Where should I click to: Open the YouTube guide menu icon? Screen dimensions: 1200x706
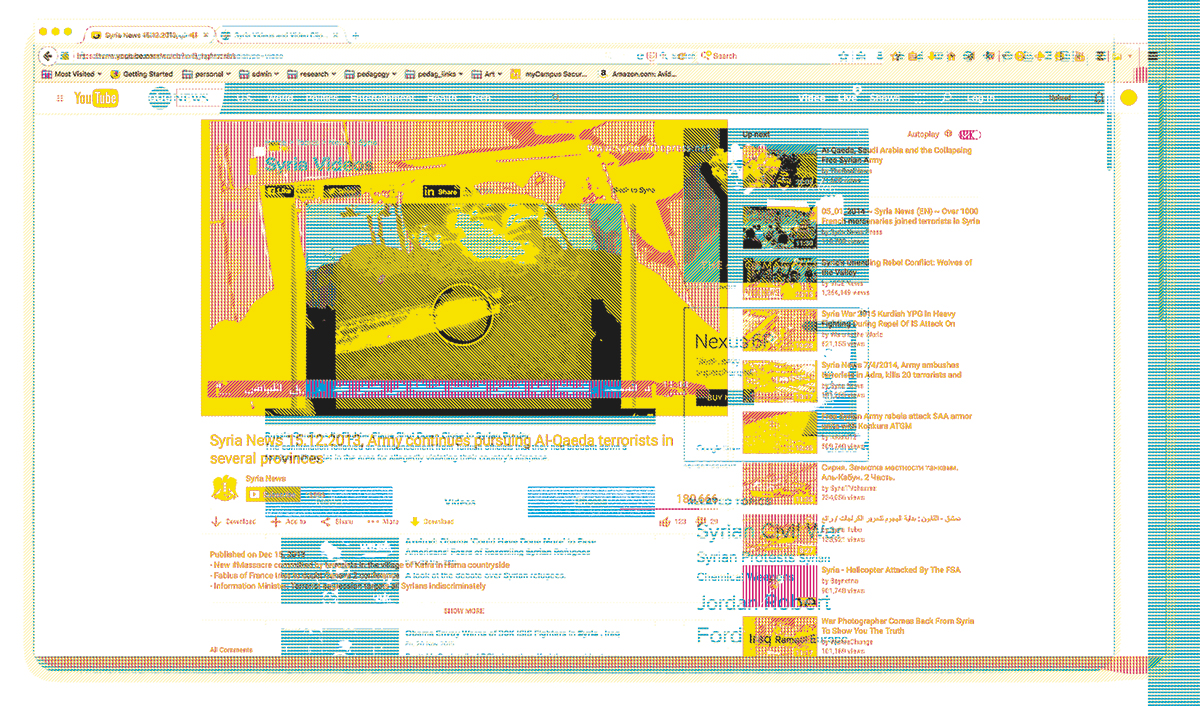coord(61,98)
